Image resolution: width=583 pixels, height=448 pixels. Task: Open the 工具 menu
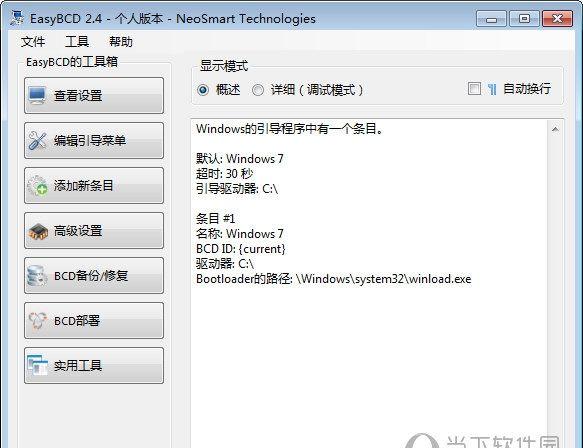pos(77,42)
